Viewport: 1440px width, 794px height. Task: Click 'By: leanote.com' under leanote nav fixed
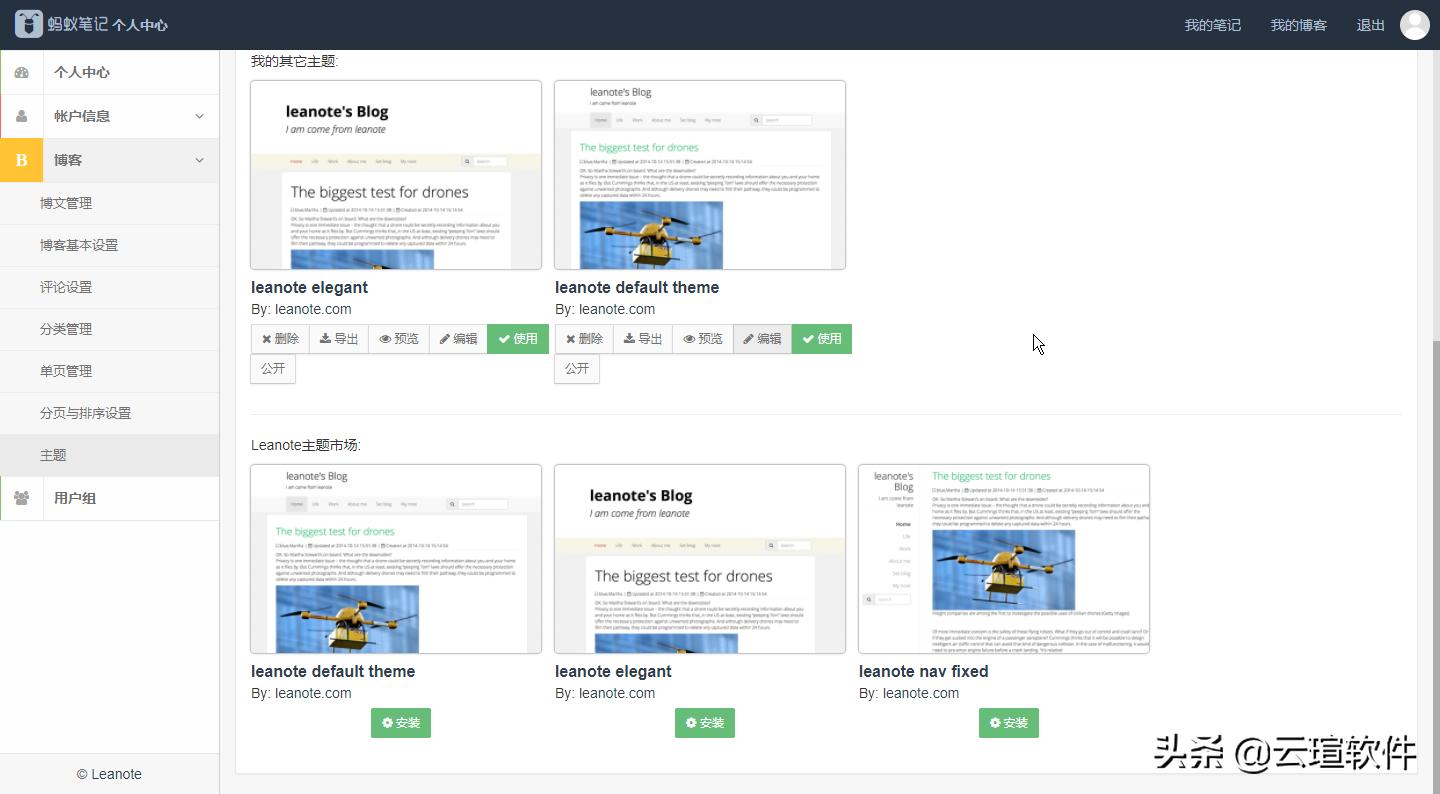click(x=909, y=693)
